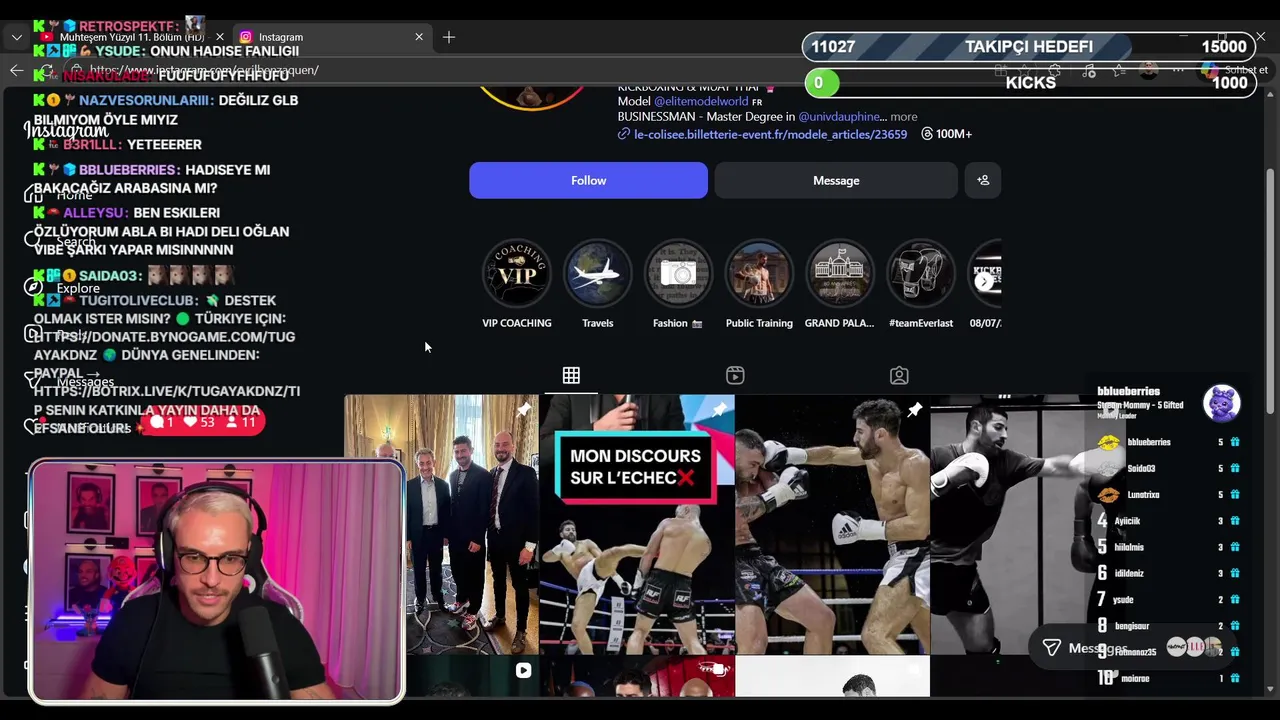Image resolution: width=1280 pixels, height=720 pixels.
Task: Open browser settings three-dots menu
Action: [1178, 71]
